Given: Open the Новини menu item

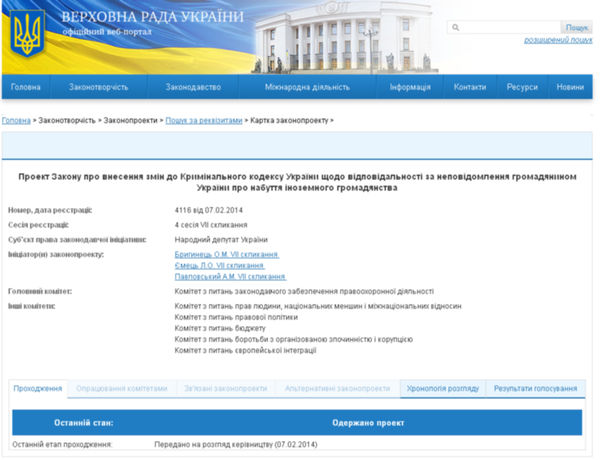Looking at the screenshot, I should [570, 87].
